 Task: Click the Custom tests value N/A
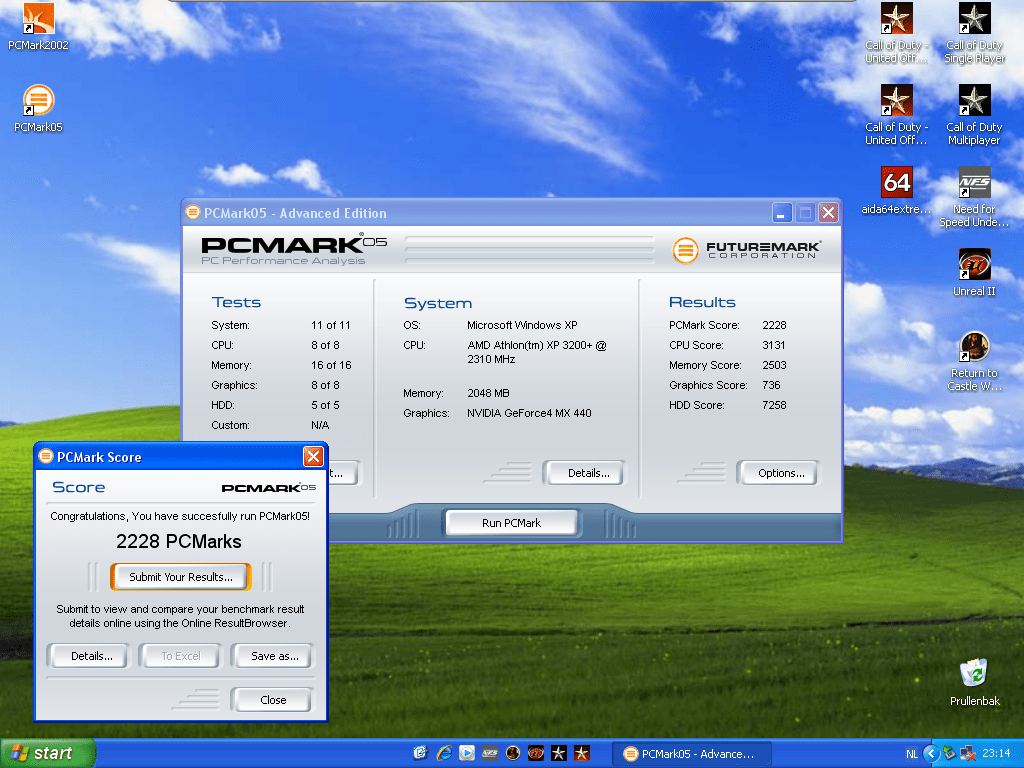click(x=320, y=425)
